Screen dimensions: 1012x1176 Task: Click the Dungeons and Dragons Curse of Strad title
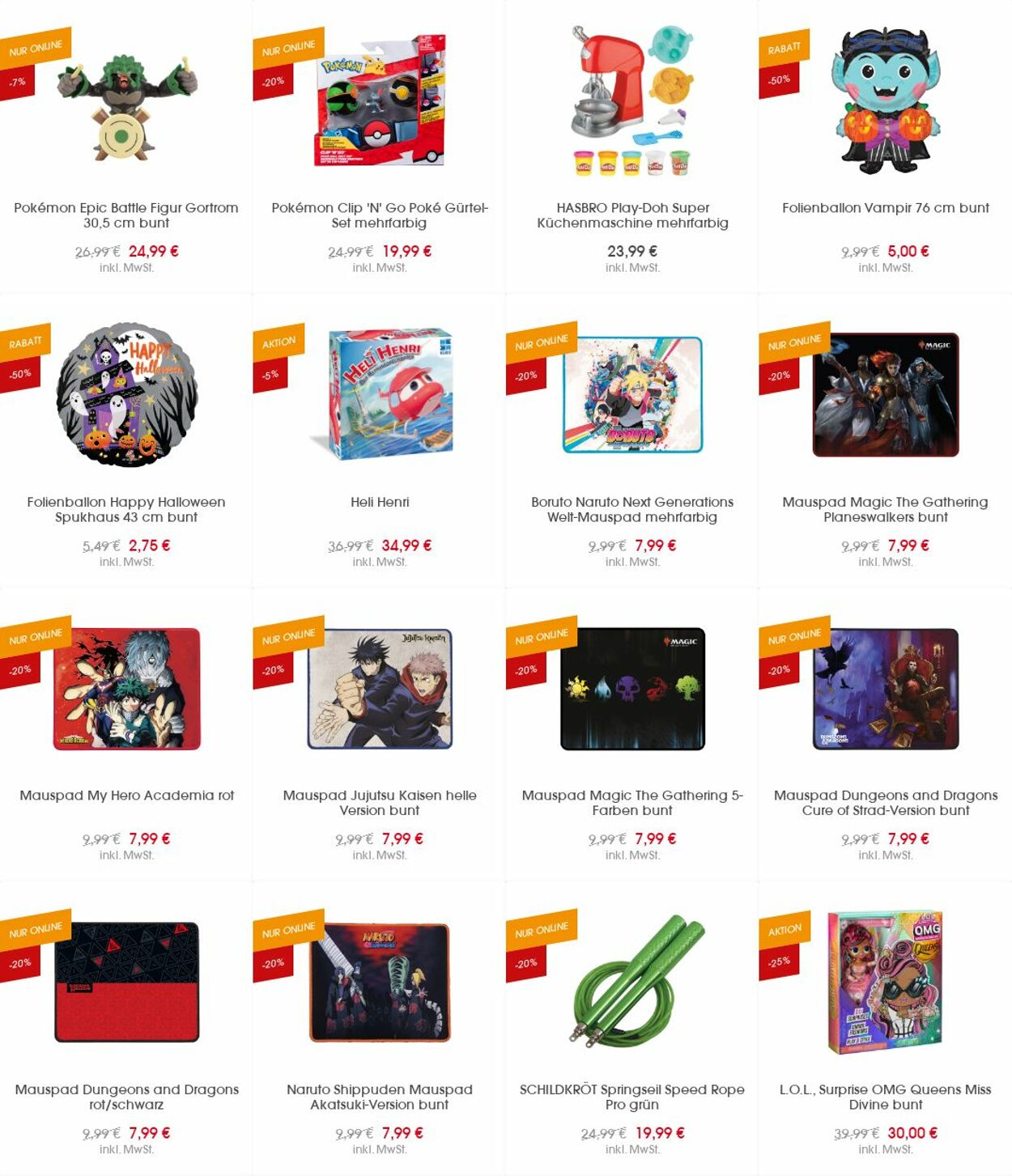(886, 803)
